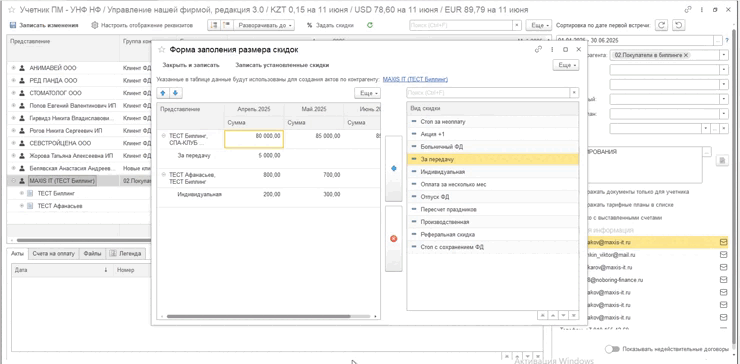This screenshot has width=740, height=364.
Task: Select discount type Больничный ФД
Action: [492, 147]
